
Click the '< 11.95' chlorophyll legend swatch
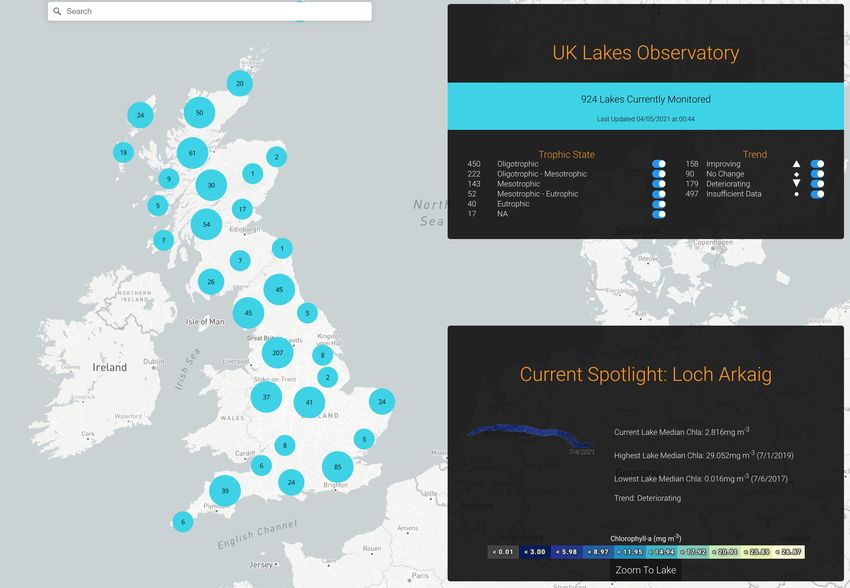pos(629,552)
